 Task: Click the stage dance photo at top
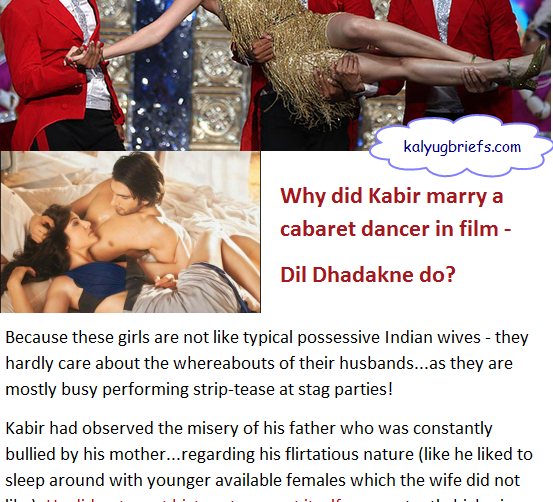pos(275,75)
